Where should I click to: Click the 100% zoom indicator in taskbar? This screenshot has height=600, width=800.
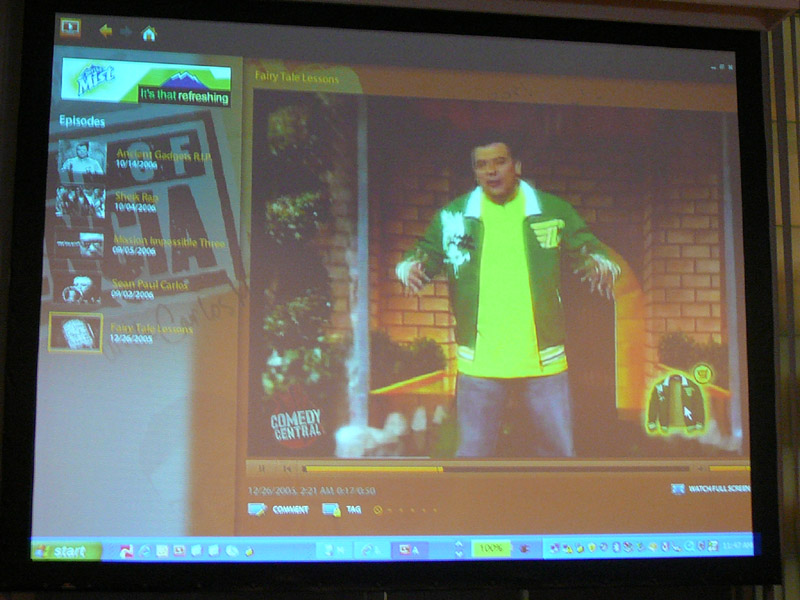491,548
